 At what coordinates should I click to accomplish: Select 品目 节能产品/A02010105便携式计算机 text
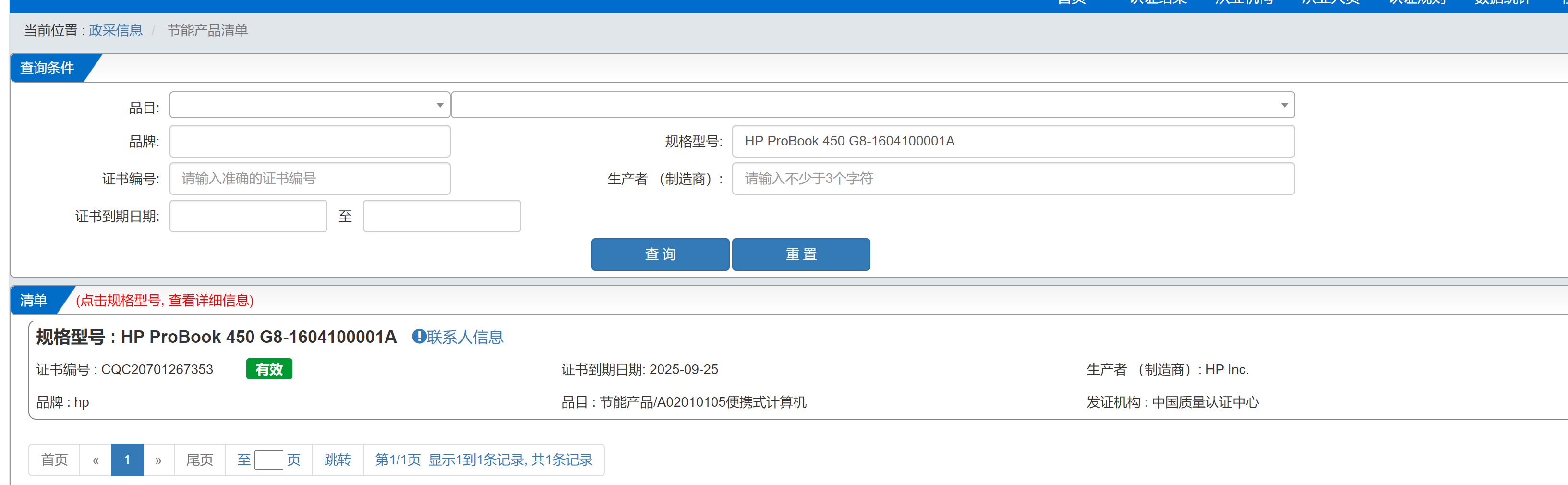click(684, 402)
